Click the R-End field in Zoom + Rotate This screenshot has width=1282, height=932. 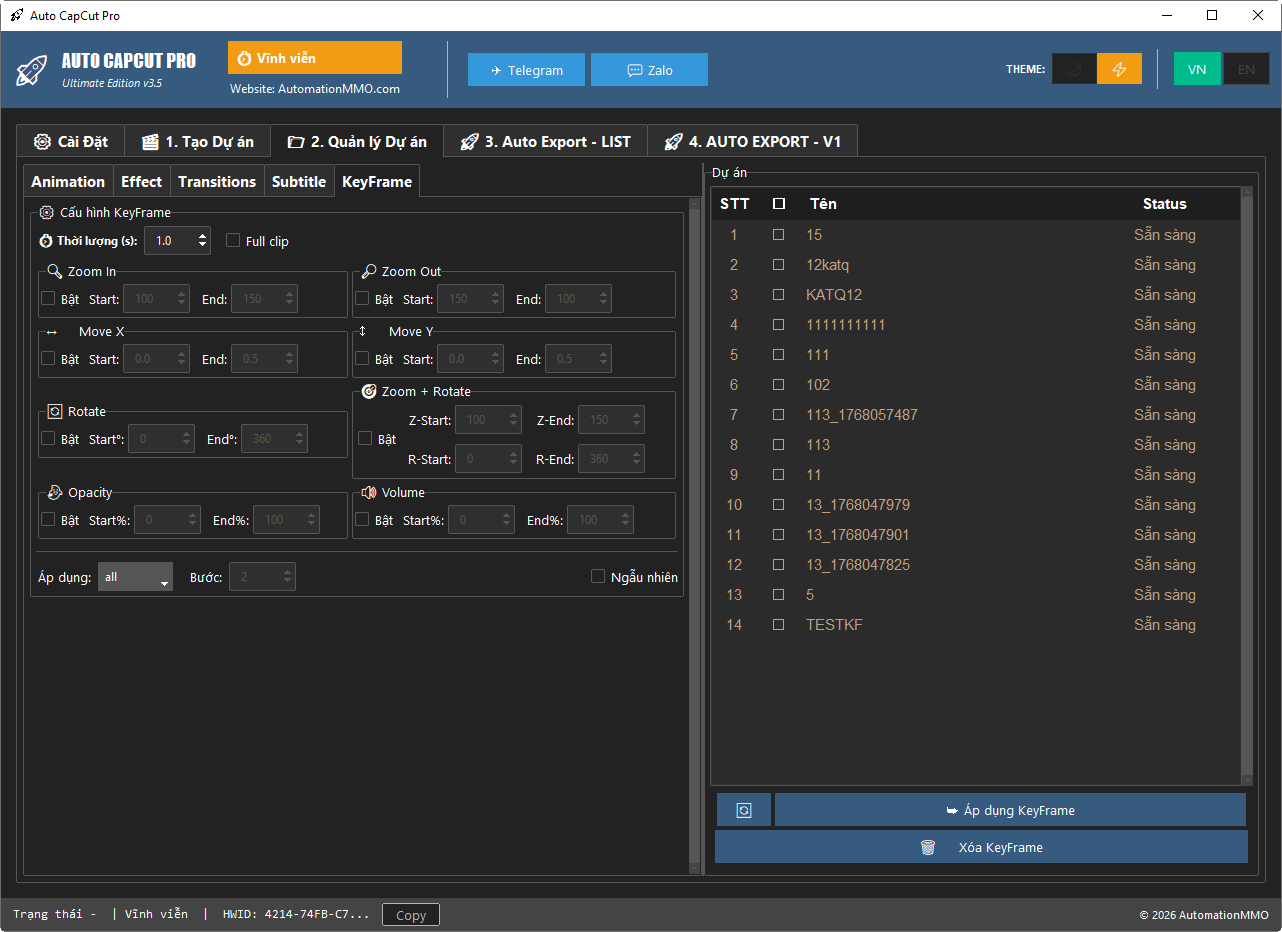coord(611,459)
